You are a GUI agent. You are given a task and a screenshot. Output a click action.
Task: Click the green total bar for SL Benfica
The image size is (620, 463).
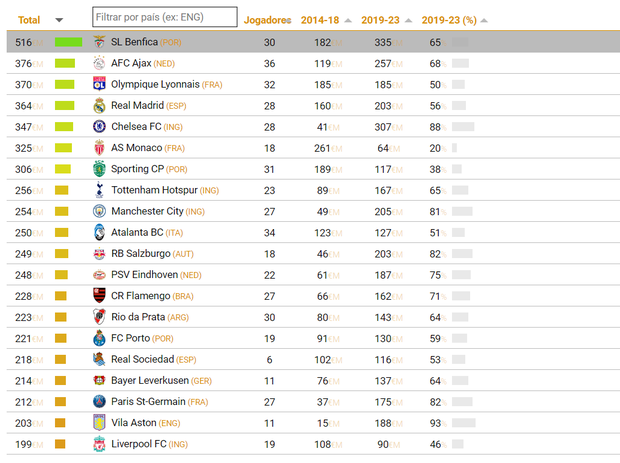click(68, 42)
